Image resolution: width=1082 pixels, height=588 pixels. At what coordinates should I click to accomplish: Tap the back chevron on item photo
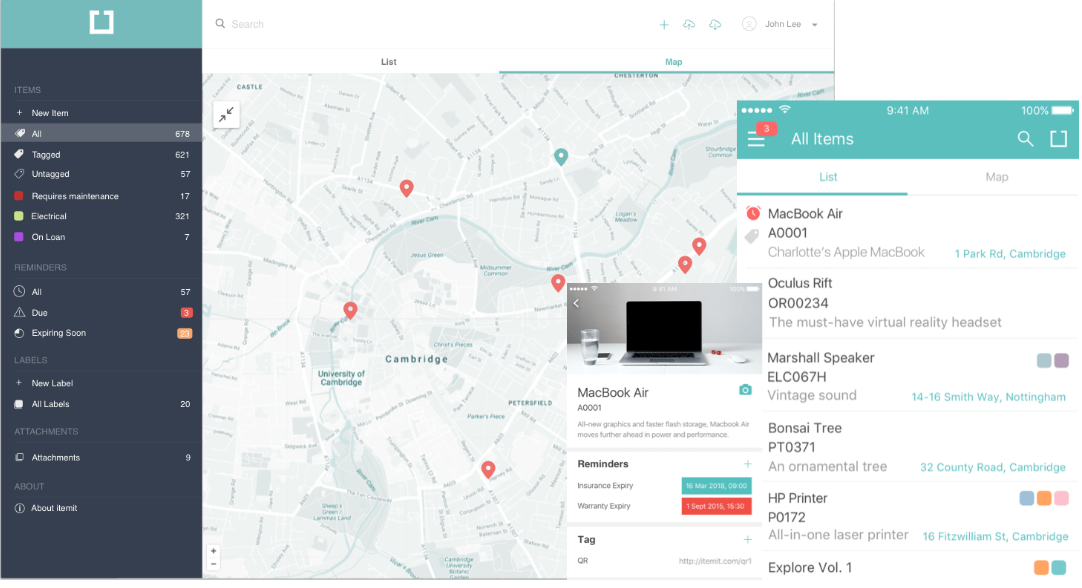click(x=576, y=303)
